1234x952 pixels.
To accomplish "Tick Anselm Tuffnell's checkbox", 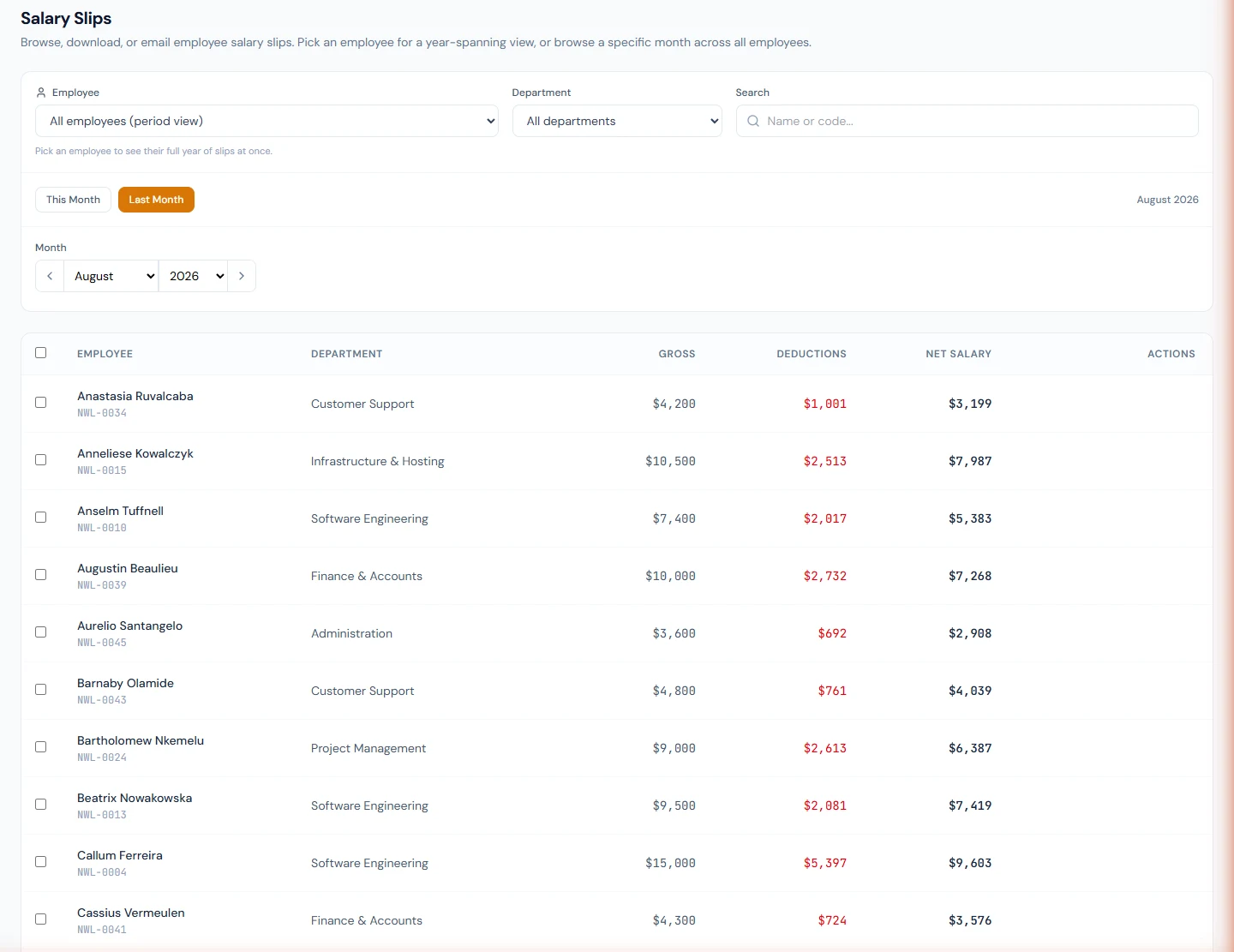I will point(40,518).
